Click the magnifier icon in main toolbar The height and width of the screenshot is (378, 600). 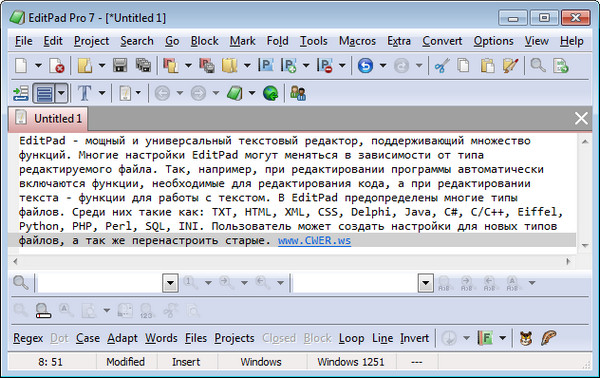(x=538, y=65)
